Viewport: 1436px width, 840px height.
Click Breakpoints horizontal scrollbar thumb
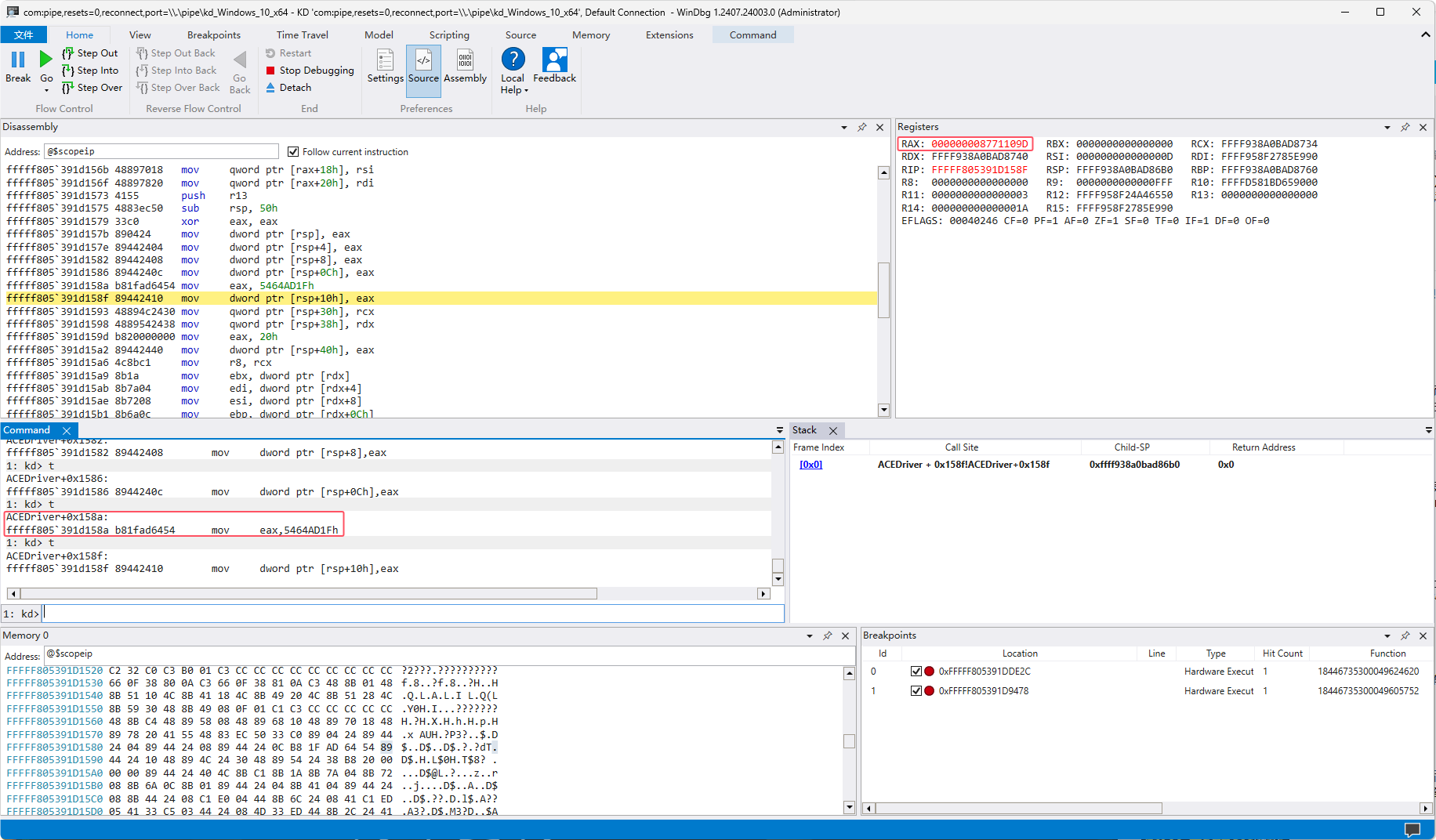point(1018,808)
